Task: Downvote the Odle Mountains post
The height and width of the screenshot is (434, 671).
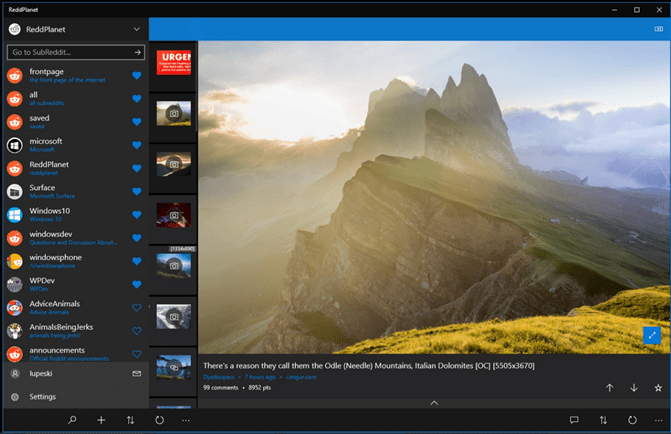Action: click(x=634, y=388)
